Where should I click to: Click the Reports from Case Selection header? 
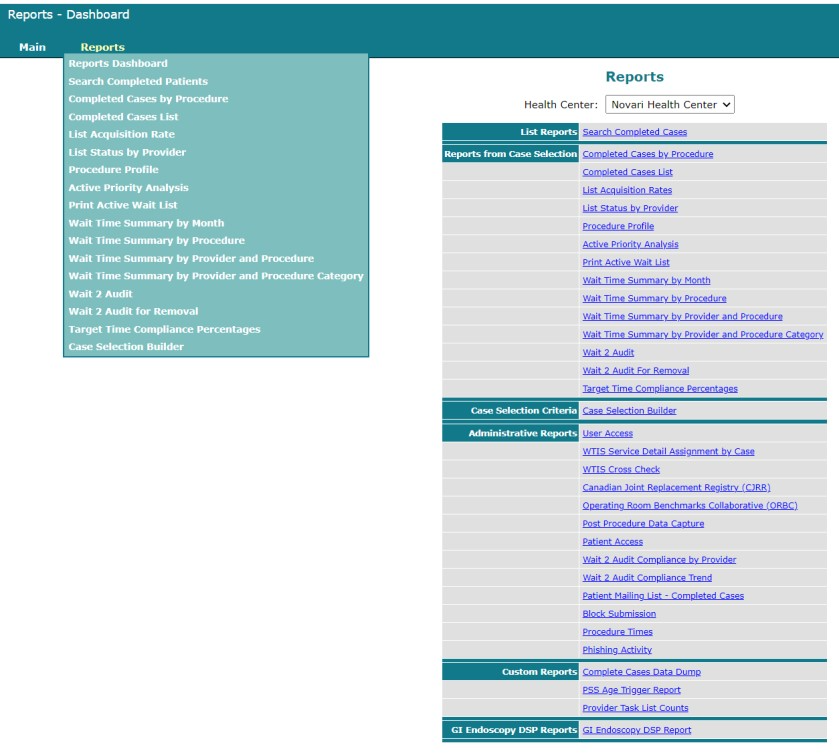(510, 154)
